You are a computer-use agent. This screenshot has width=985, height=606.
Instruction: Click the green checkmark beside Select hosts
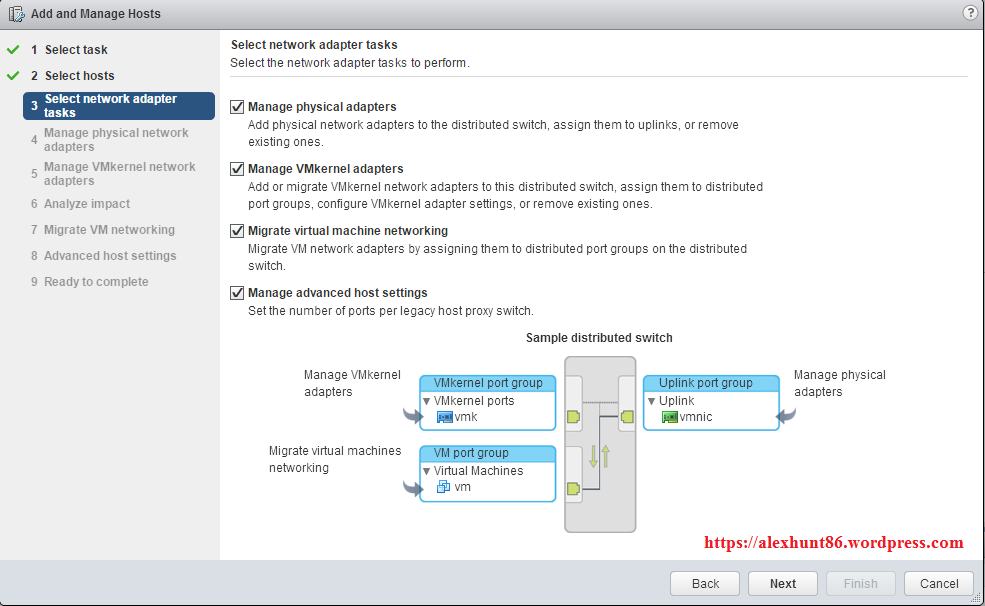(13, 76)
